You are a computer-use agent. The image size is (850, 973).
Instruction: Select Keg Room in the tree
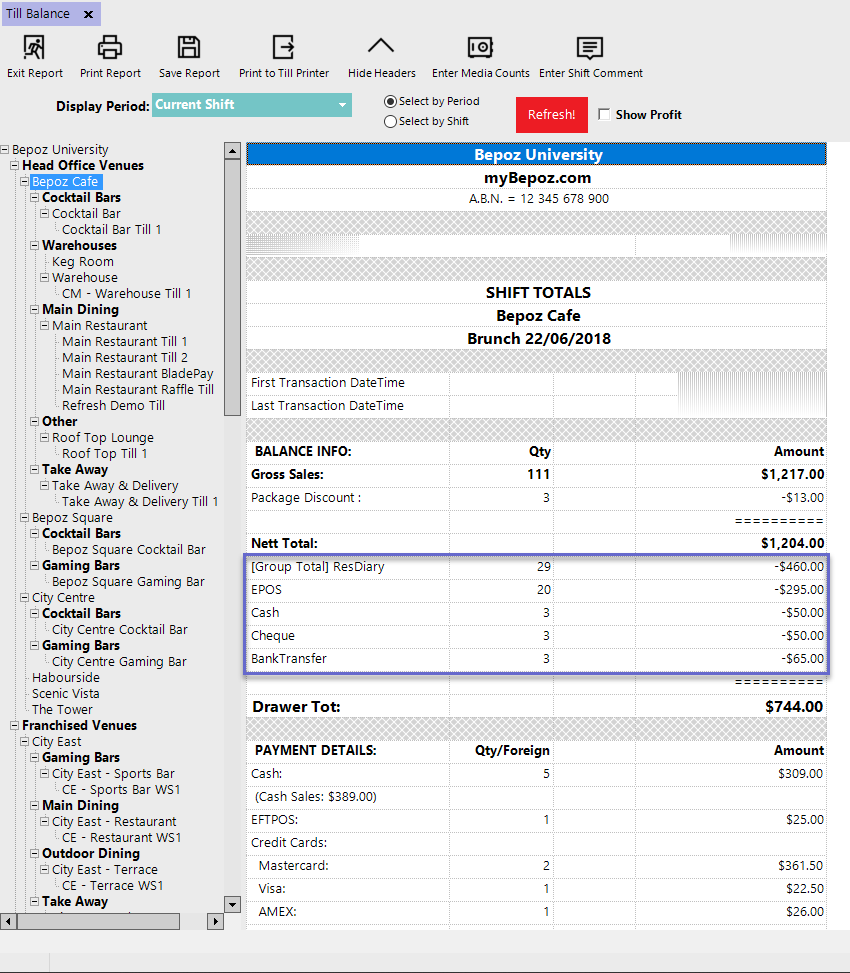pos(83,262)
